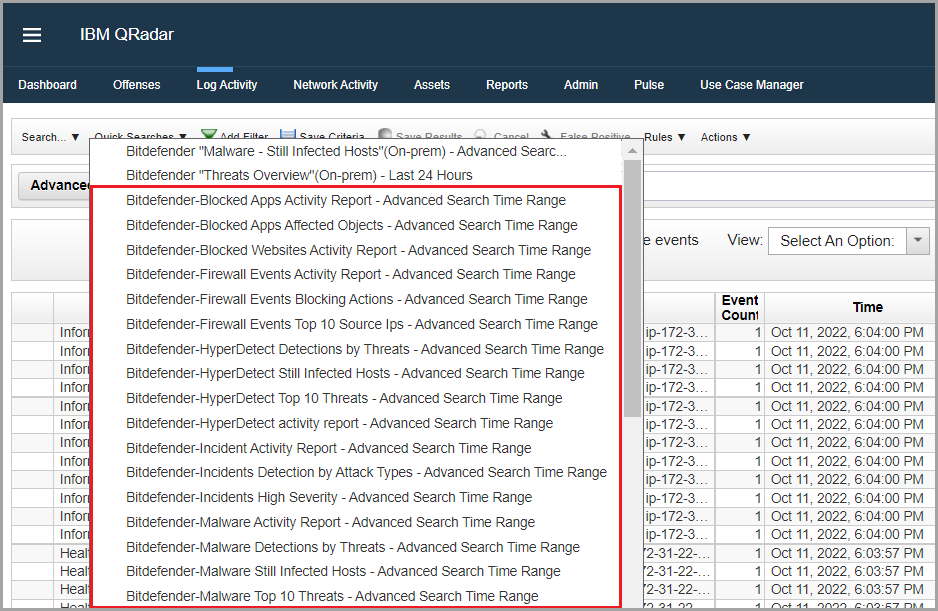Screen dimensions: 938x611
Task: Click the Save Results icon
Action: tap(385, 136)
